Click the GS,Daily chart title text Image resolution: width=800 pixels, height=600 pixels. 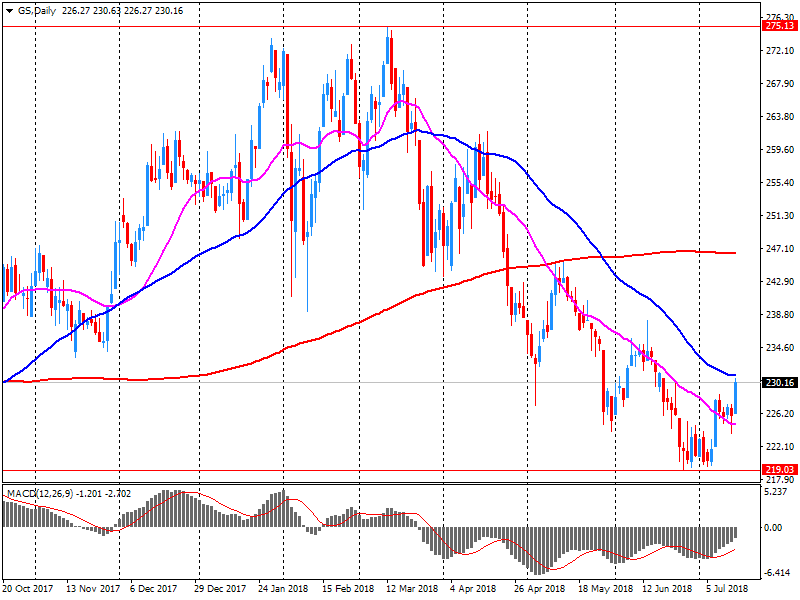[x=38, y=10]
